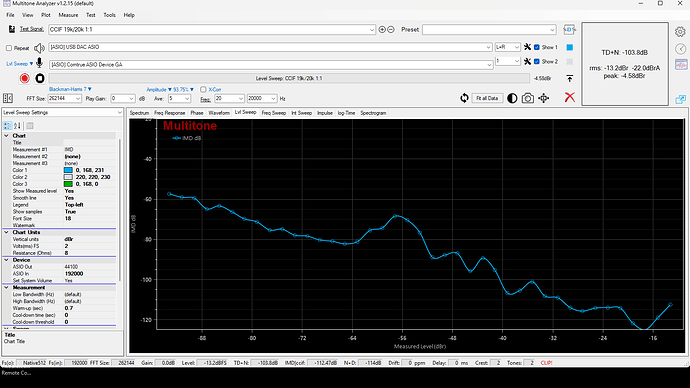Switch to the Spectrogram tab

(x=373, y=113)
